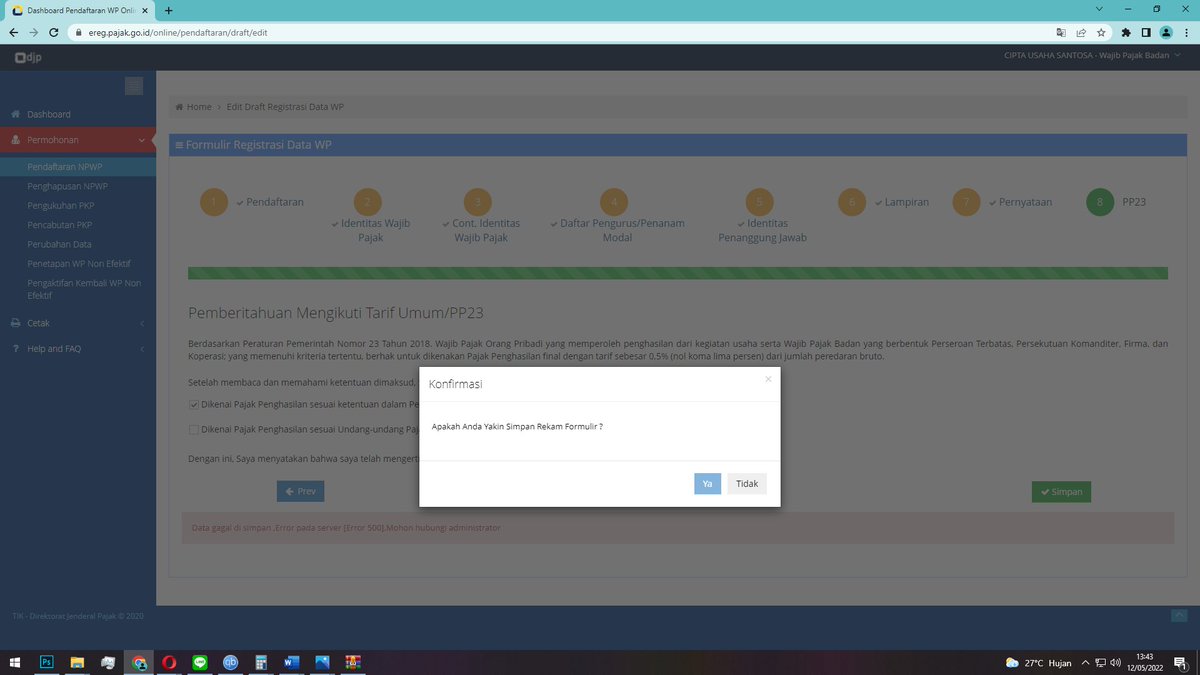Viewport: 1200px width, 675px height.
Task: Open Chrome side panel icon
Action: [x=1146, y=32]
